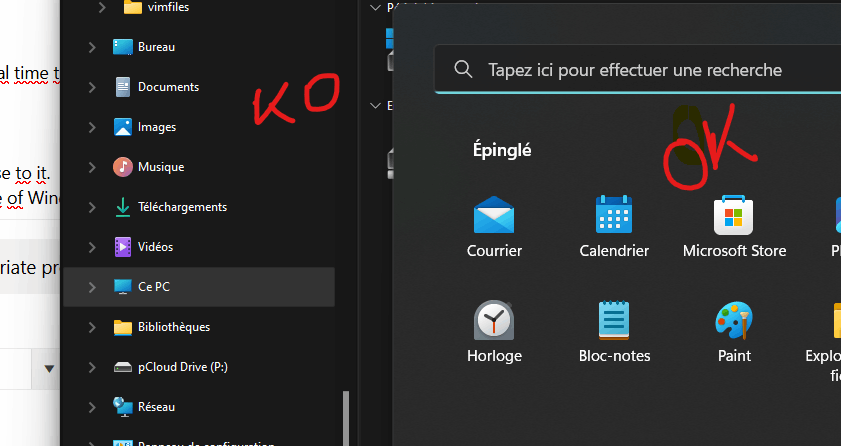Expand the Réseau tree node
The image size is (841, 446).
(x=92, y=407)
